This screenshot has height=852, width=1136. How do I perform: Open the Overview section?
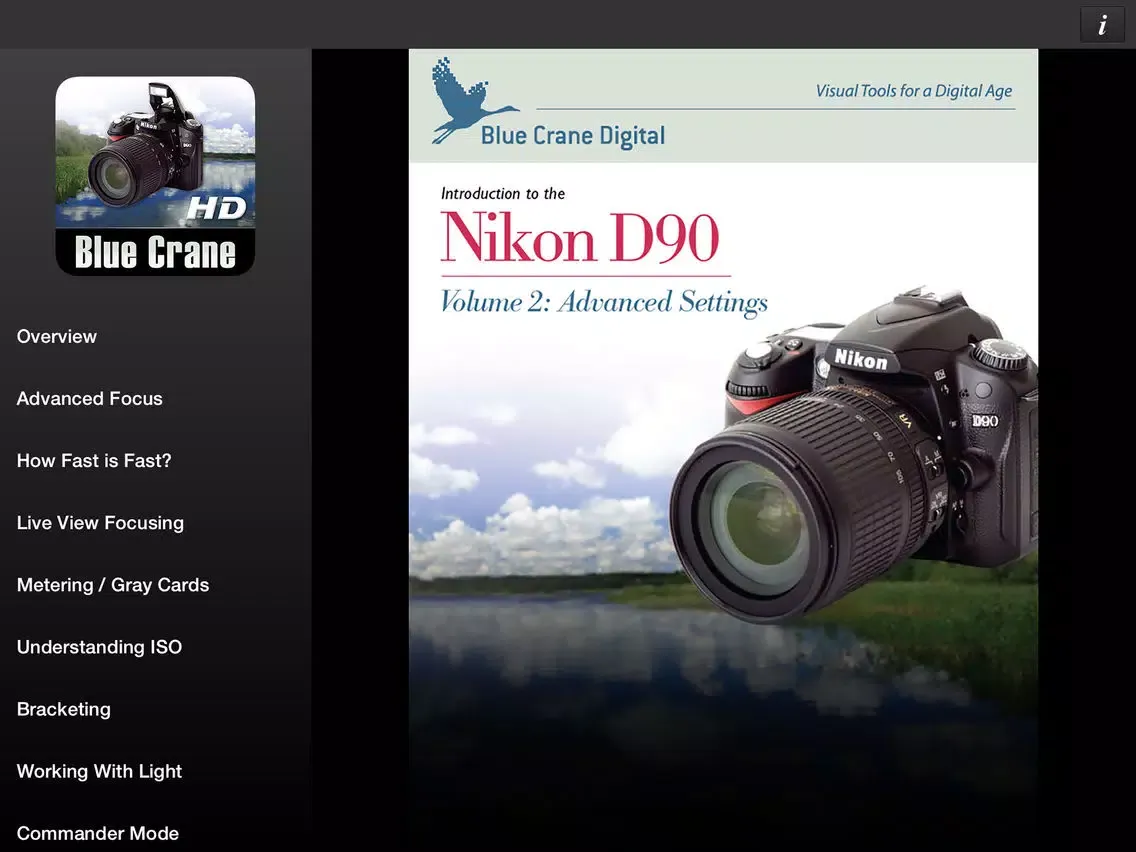tap(57, 337)
